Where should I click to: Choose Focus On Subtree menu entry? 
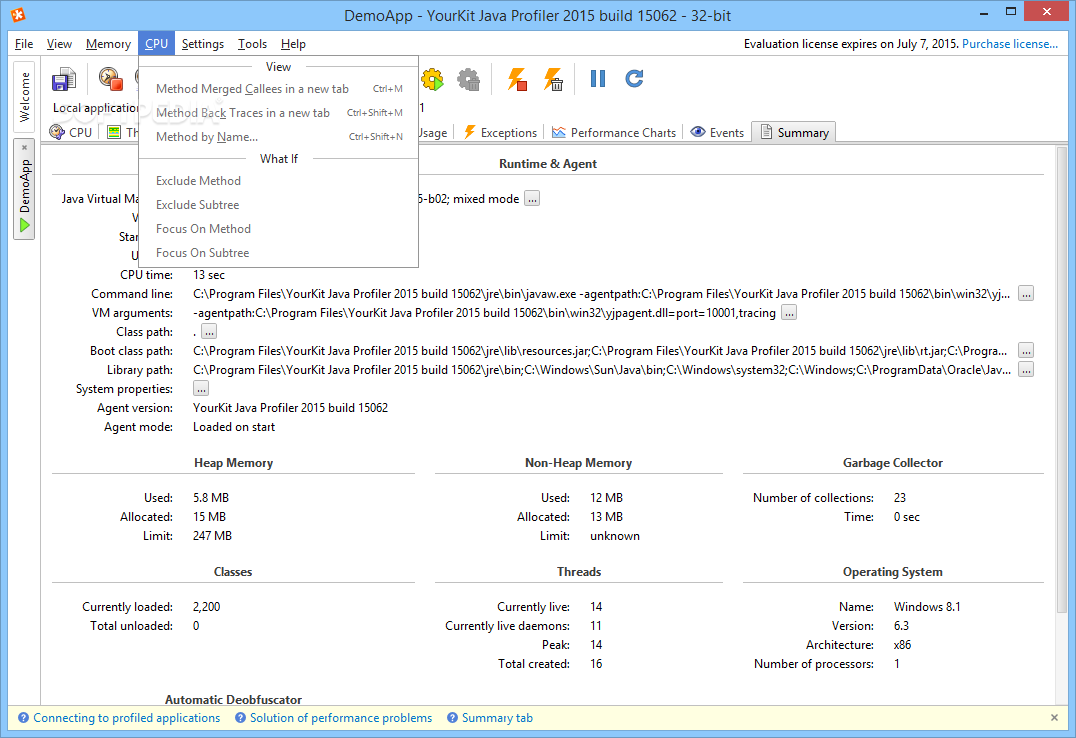279,253
